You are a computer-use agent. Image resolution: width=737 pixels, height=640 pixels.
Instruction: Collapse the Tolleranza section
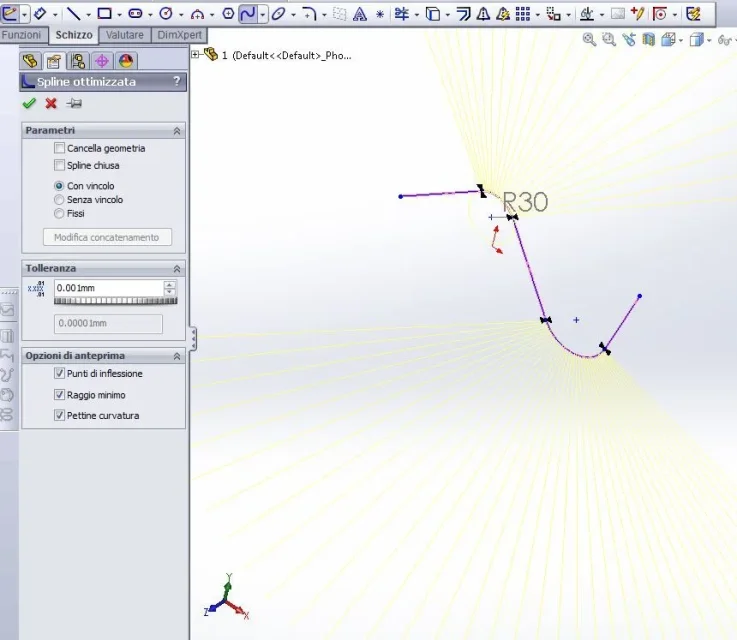click(x=177, y=269)
